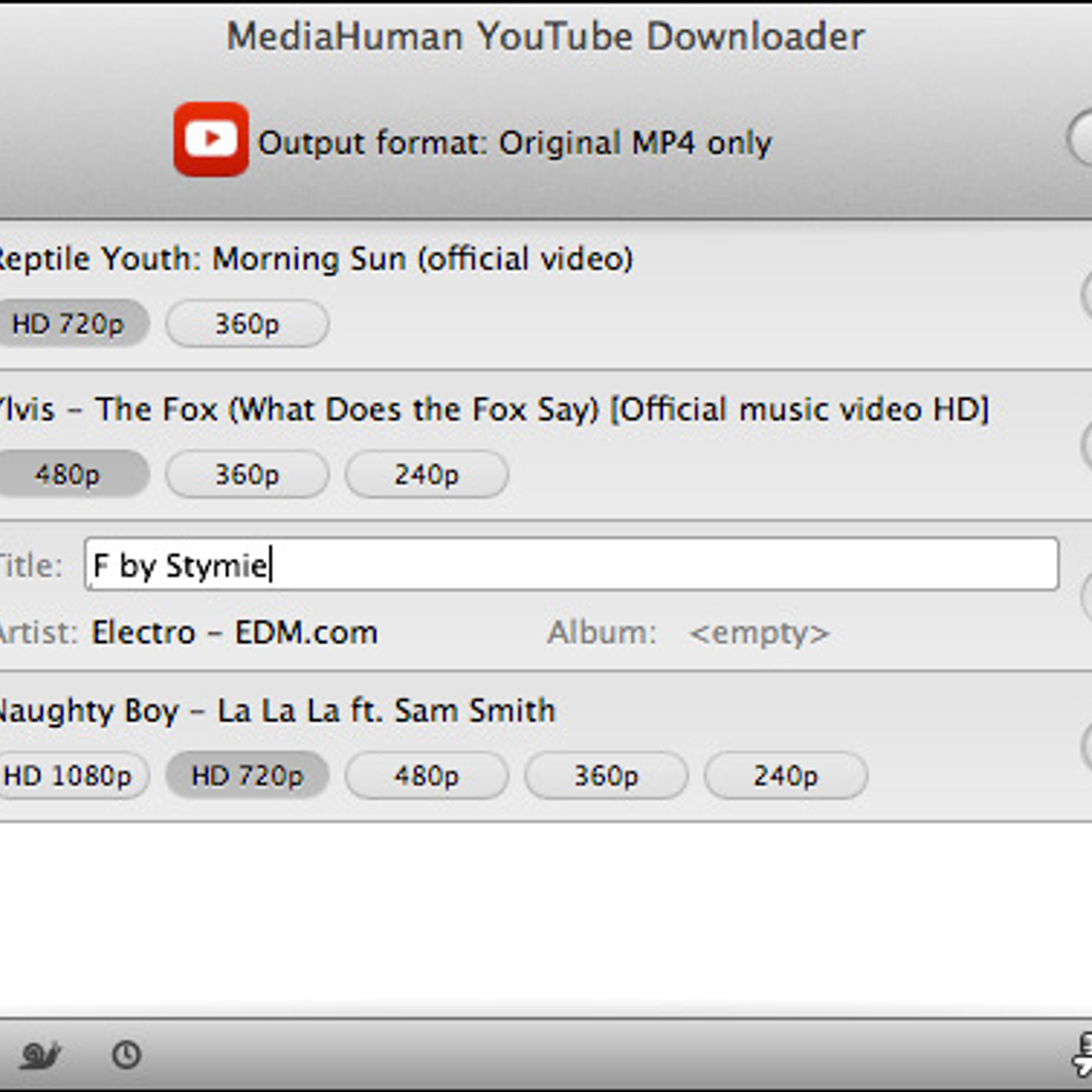Screen dimensions: 1092x1092
Task: Select 360p for Reptile Youth video
Action: 248,323
